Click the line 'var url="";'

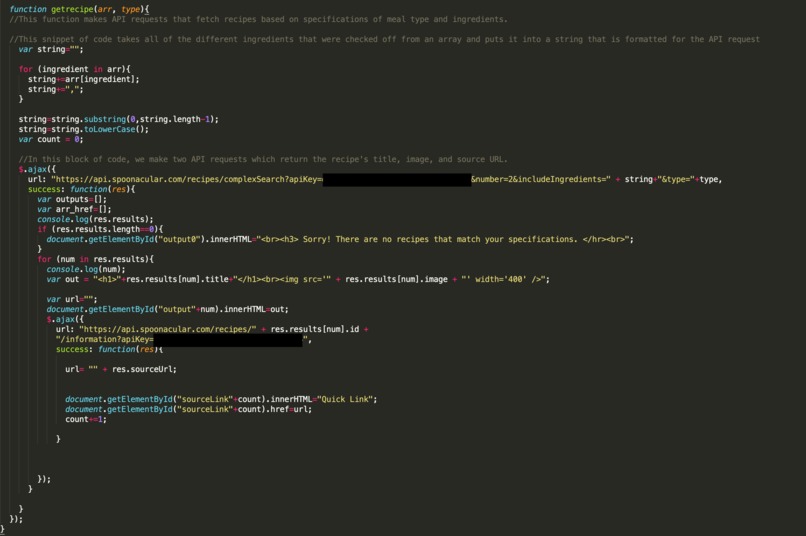click(71, 300)
